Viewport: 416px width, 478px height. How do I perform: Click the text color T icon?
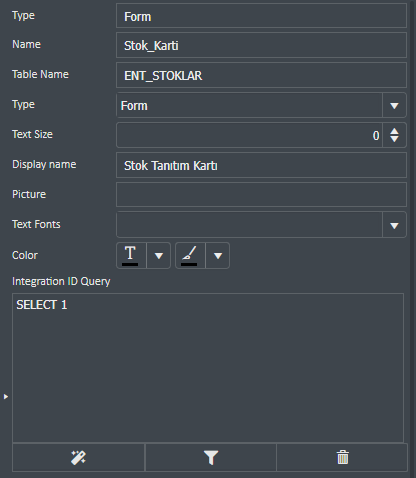pos(130,255)
